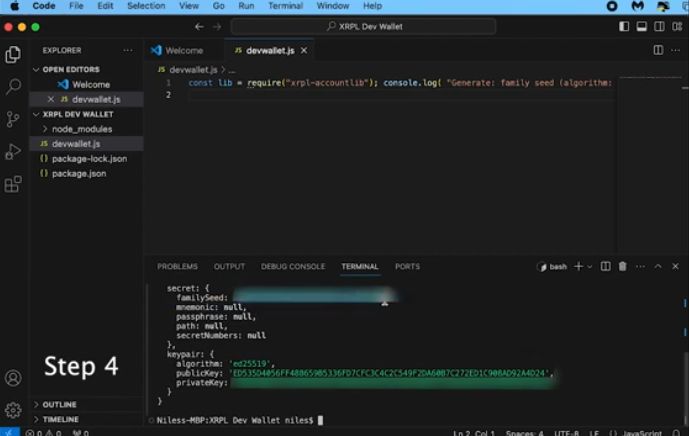Open the Manage gear icon
Screen dimensions: 689x436
coord(13,410)
